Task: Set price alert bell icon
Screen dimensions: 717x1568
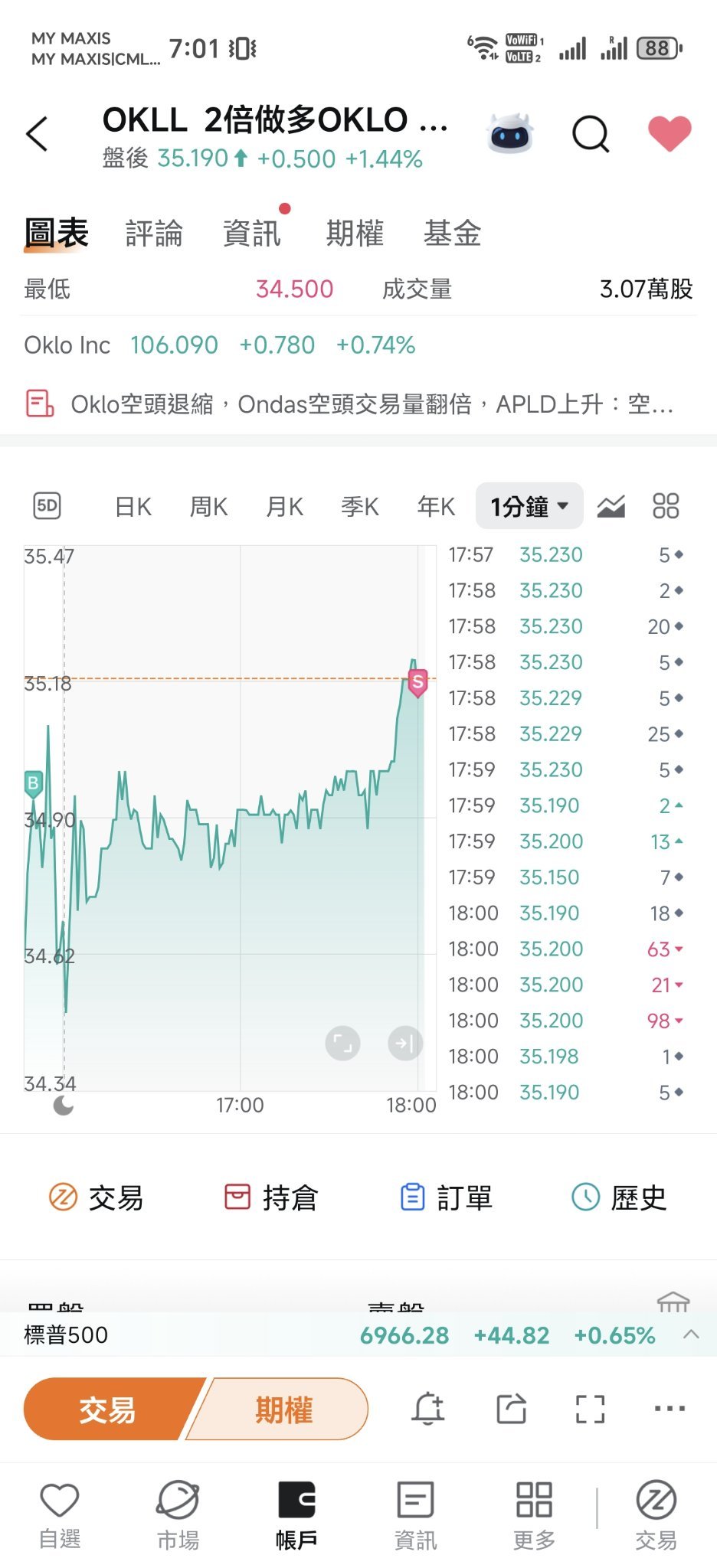Action: click(428, 1408)
